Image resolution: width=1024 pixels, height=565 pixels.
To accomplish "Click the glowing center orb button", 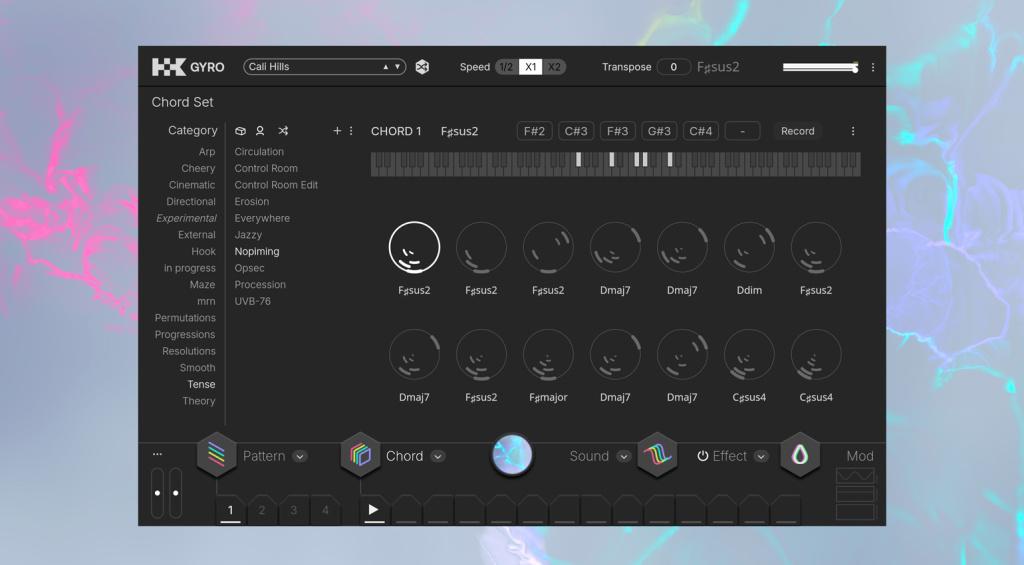I will (512, 456).
